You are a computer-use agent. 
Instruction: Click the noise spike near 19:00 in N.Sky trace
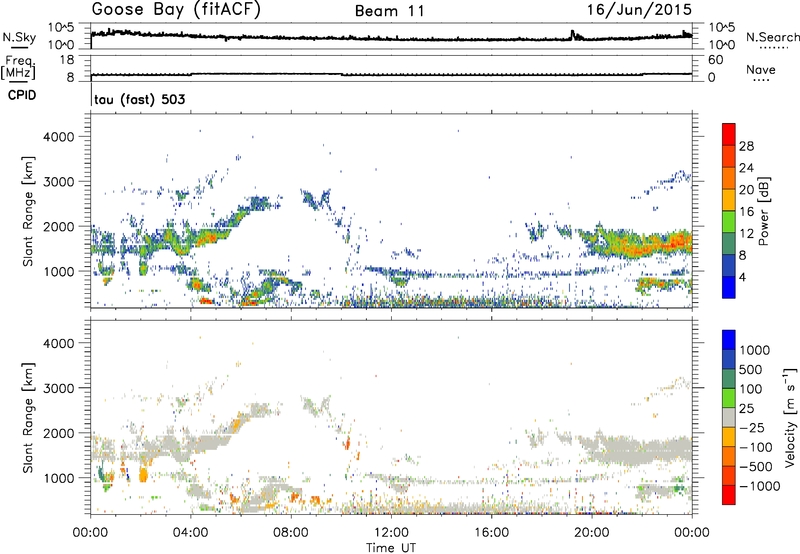click(x=572, y=34)
